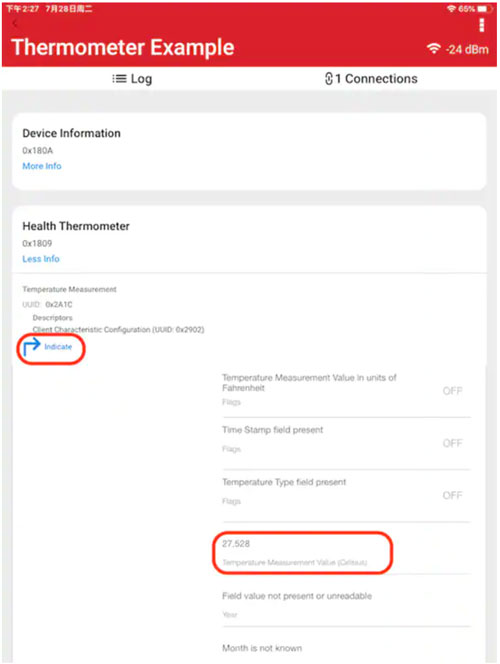Collapse Health Thermometer with Less Info
The image size is (500, 664).
41,259
